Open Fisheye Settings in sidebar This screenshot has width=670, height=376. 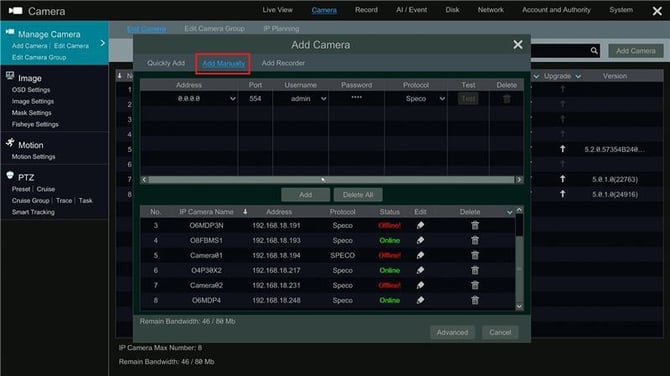coord(35,124)
